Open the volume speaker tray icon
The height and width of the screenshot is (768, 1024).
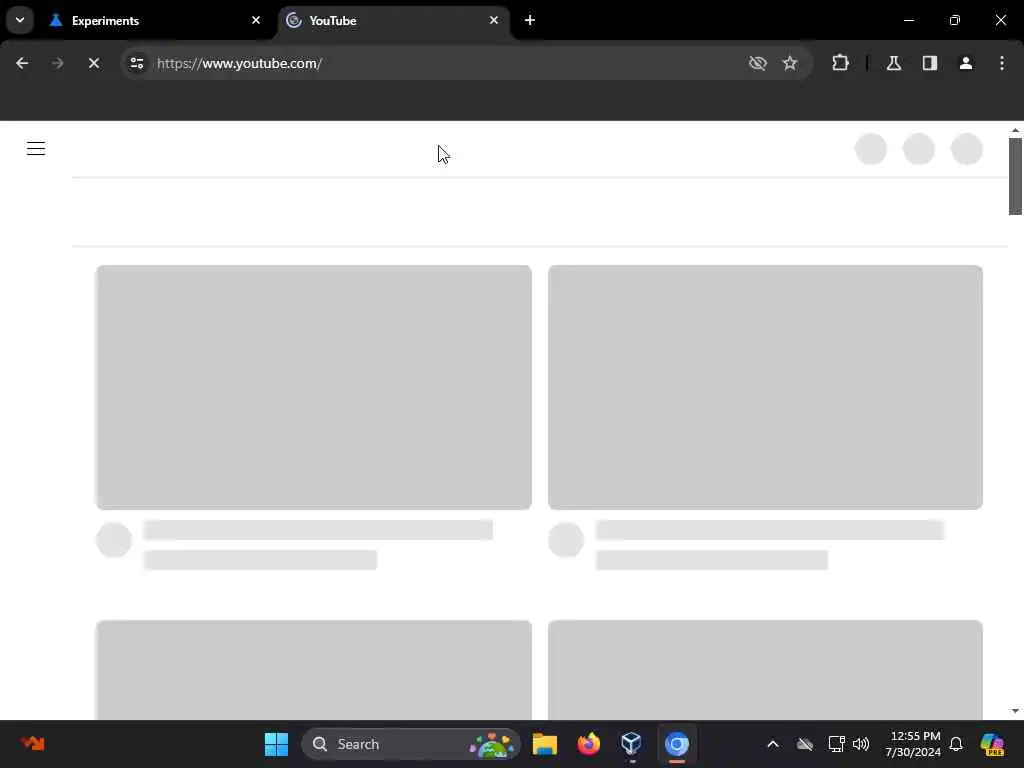pyautogui.click(x=861, y=744)
